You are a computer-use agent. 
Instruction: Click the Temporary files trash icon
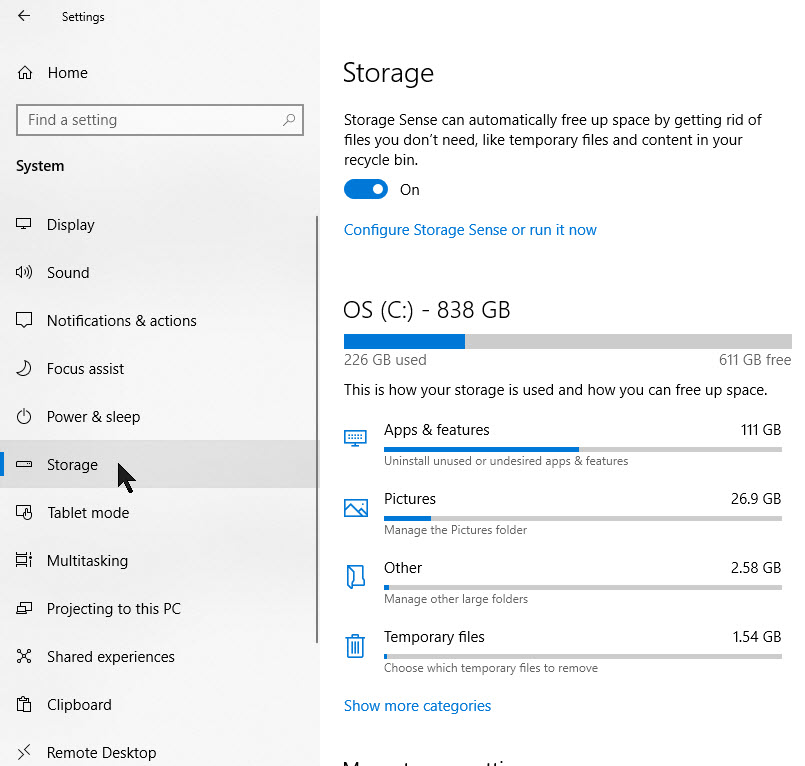coord(355,646)
